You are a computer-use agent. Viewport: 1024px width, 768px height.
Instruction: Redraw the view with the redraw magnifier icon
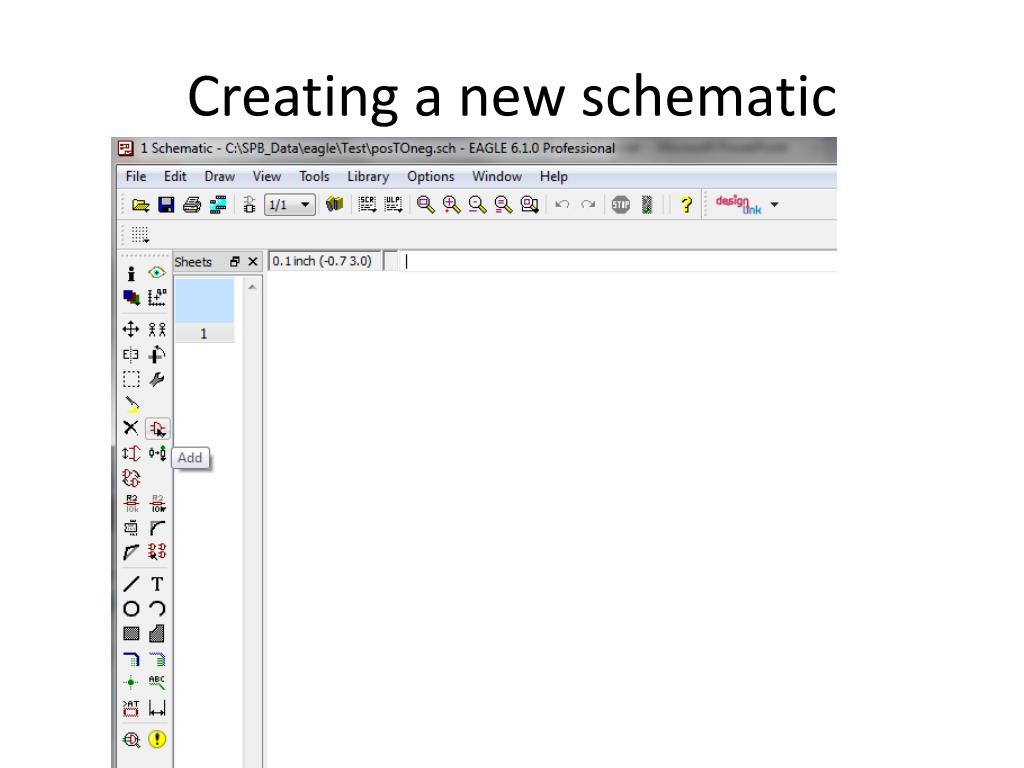click(x=503, y=205)
